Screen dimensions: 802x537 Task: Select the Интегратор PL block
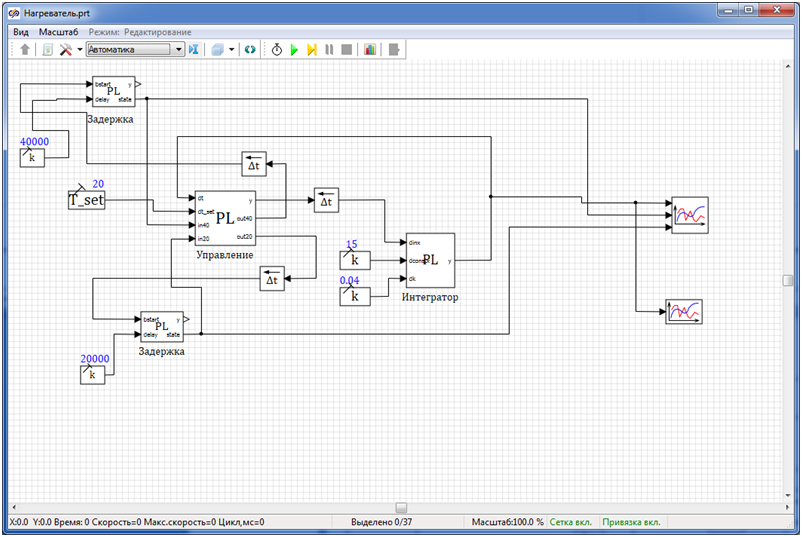coord(430,260)
